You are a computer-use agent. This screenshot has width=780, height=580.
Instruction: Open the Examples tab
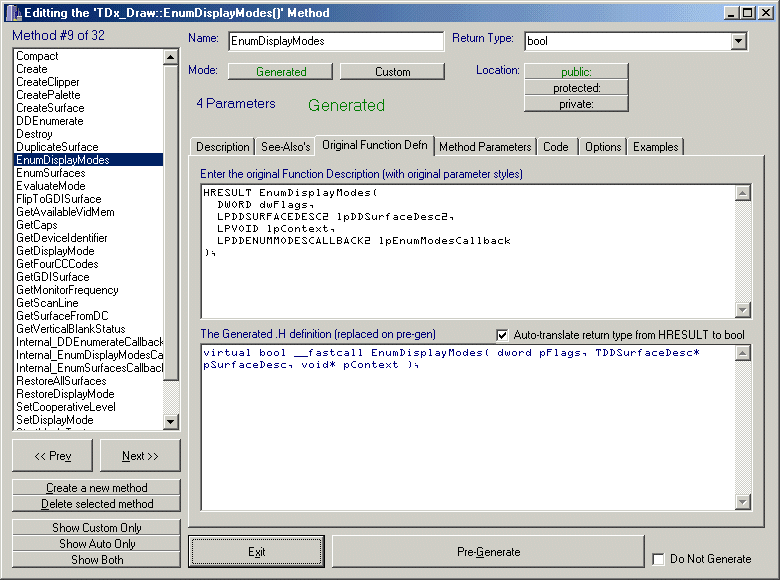point(655,147)
